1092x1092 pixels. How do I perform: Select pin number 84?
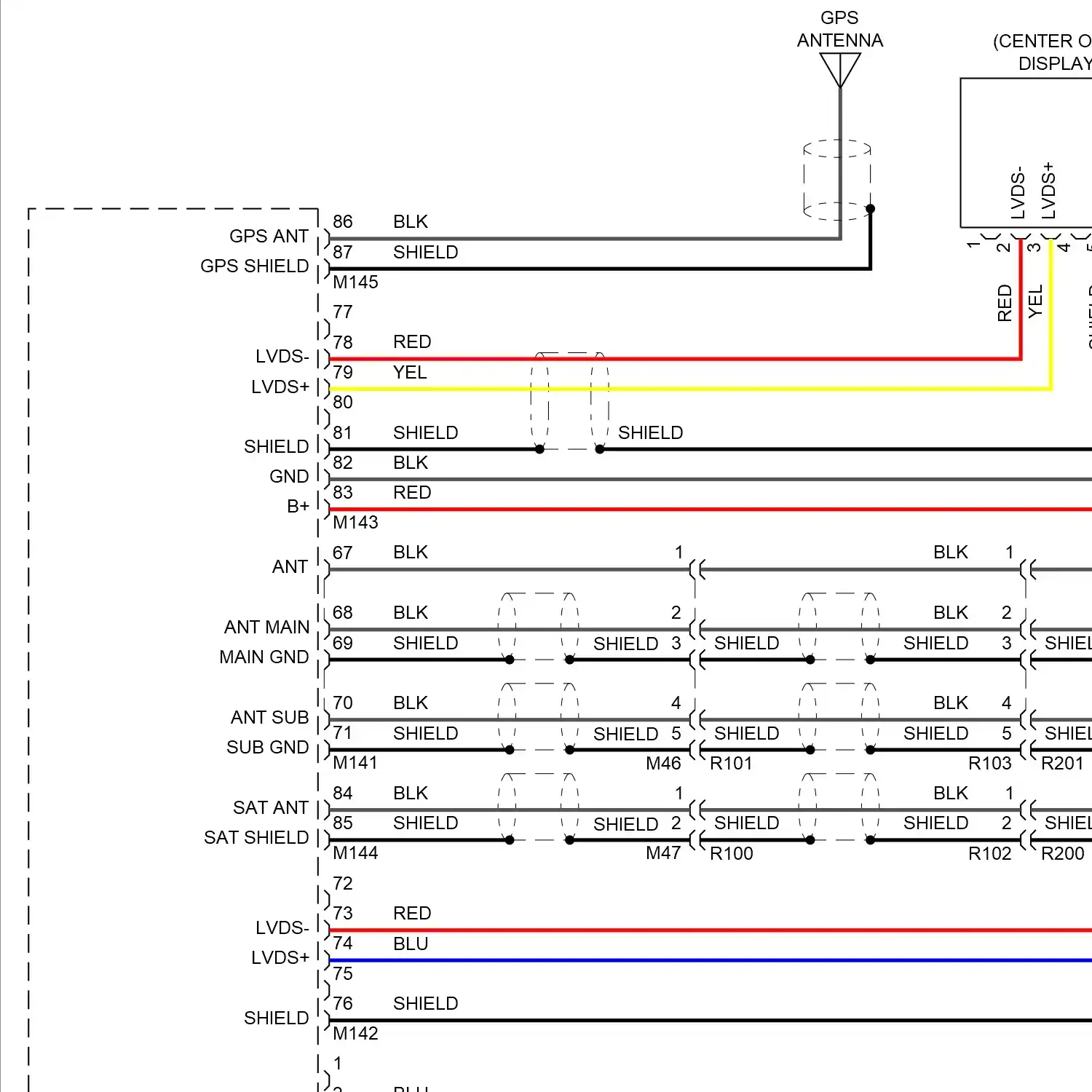tap(342, 793)
